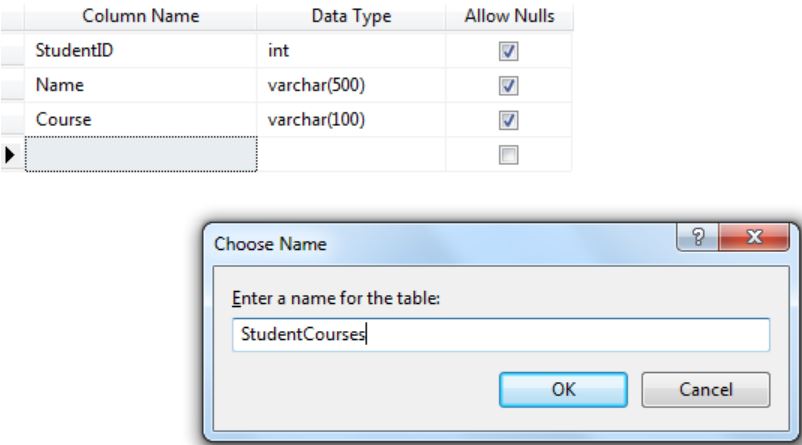802x445 pixels.
Task: Click the Allow Nulls header
Action: (x=509, y=16)
